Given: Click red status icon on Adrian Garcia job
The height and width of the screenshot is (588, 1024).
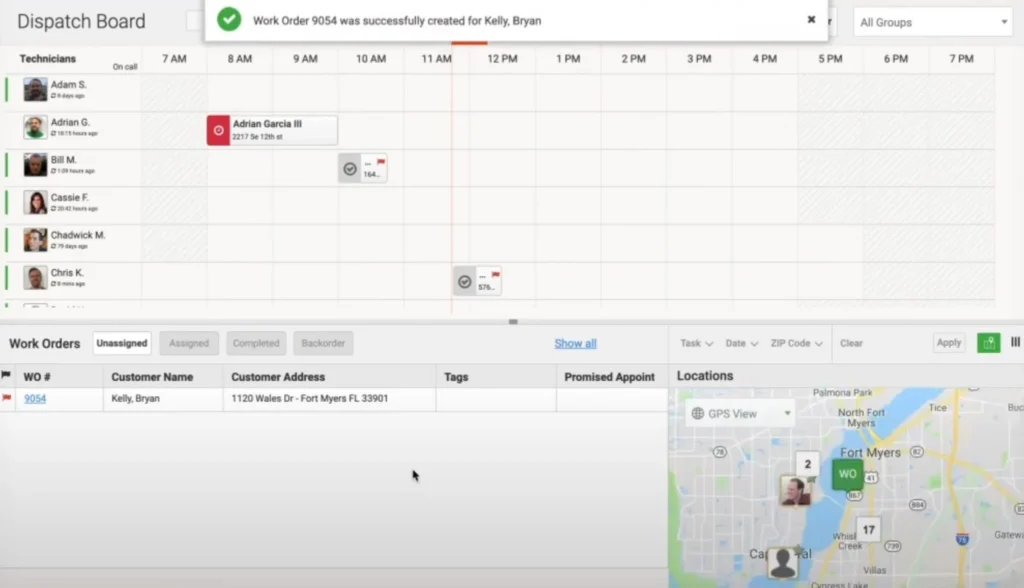Looking at the screenshot, I should (x=219, y=131).
